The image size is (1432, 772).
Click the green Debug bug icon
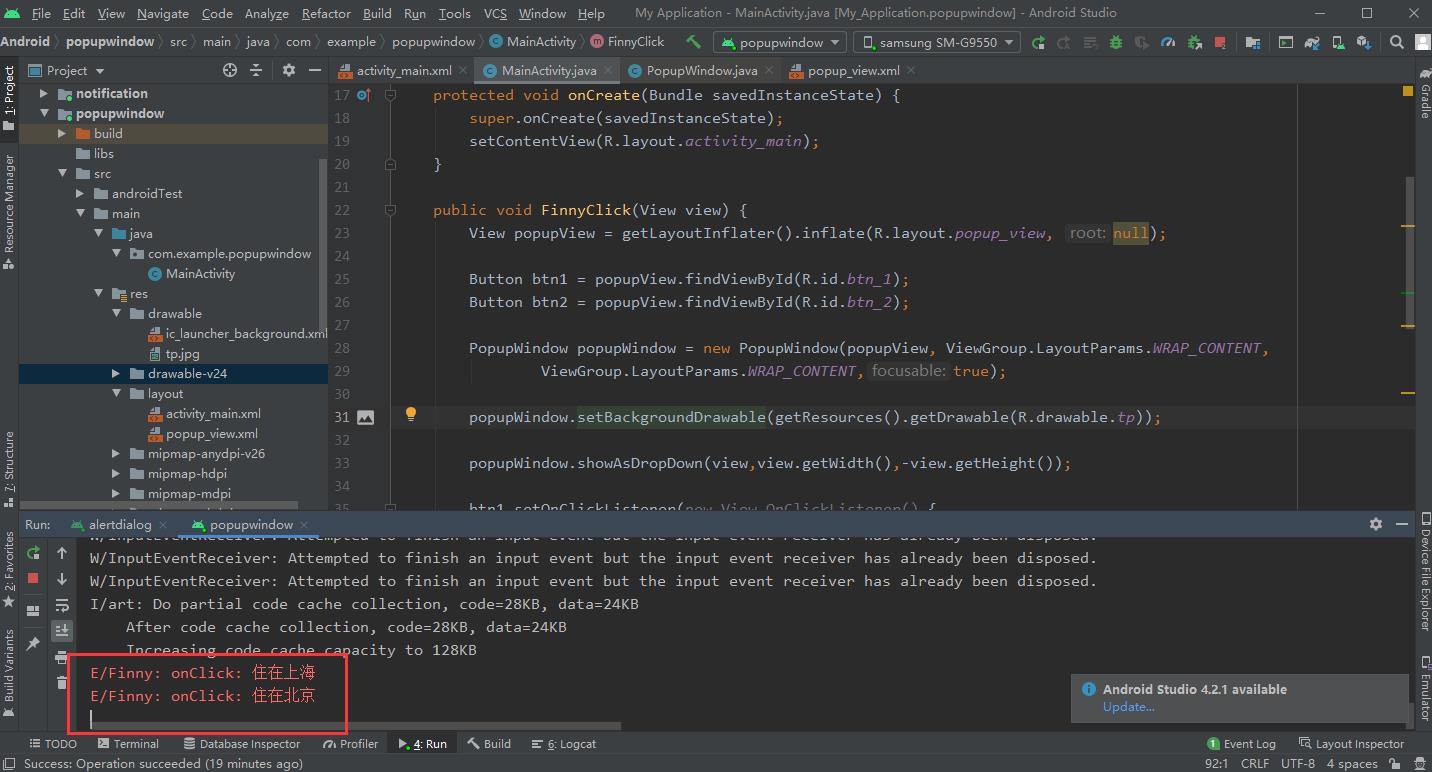(1116, 42)
